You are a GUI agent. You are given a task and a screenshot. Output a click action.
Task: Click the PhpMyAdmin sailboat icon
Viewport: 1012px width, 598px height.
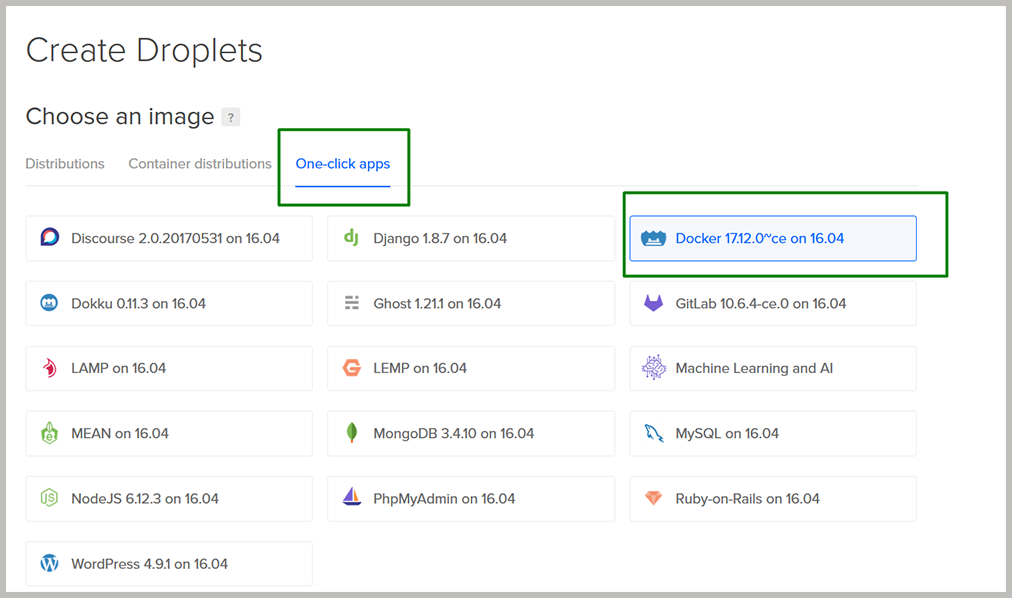[x=350, y=498]
